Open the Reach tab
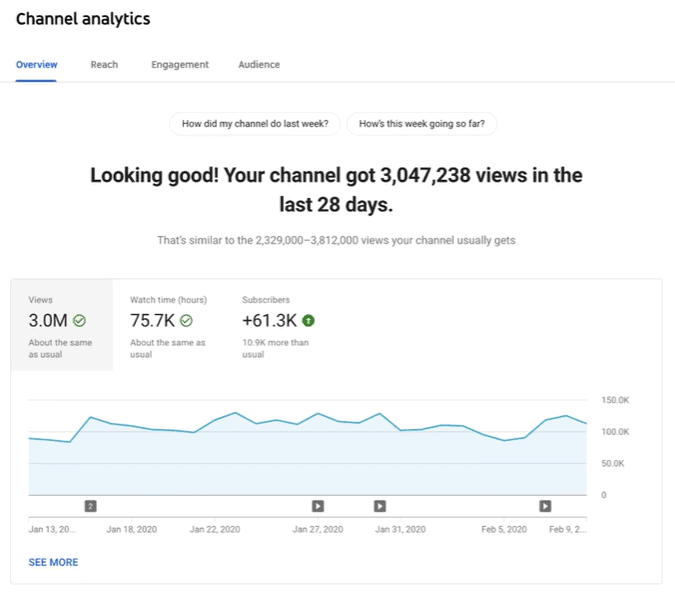 104,65
